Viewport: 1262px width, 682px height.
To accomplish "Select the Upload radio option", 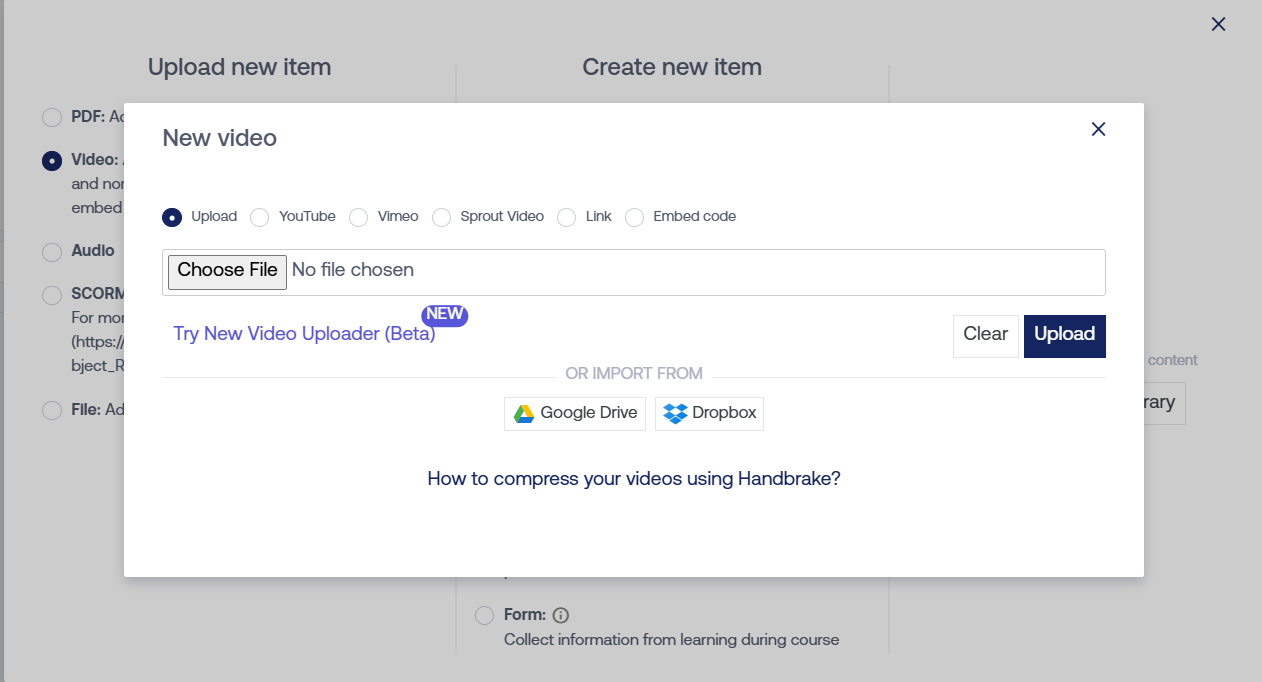I will [x=172, y=217].
